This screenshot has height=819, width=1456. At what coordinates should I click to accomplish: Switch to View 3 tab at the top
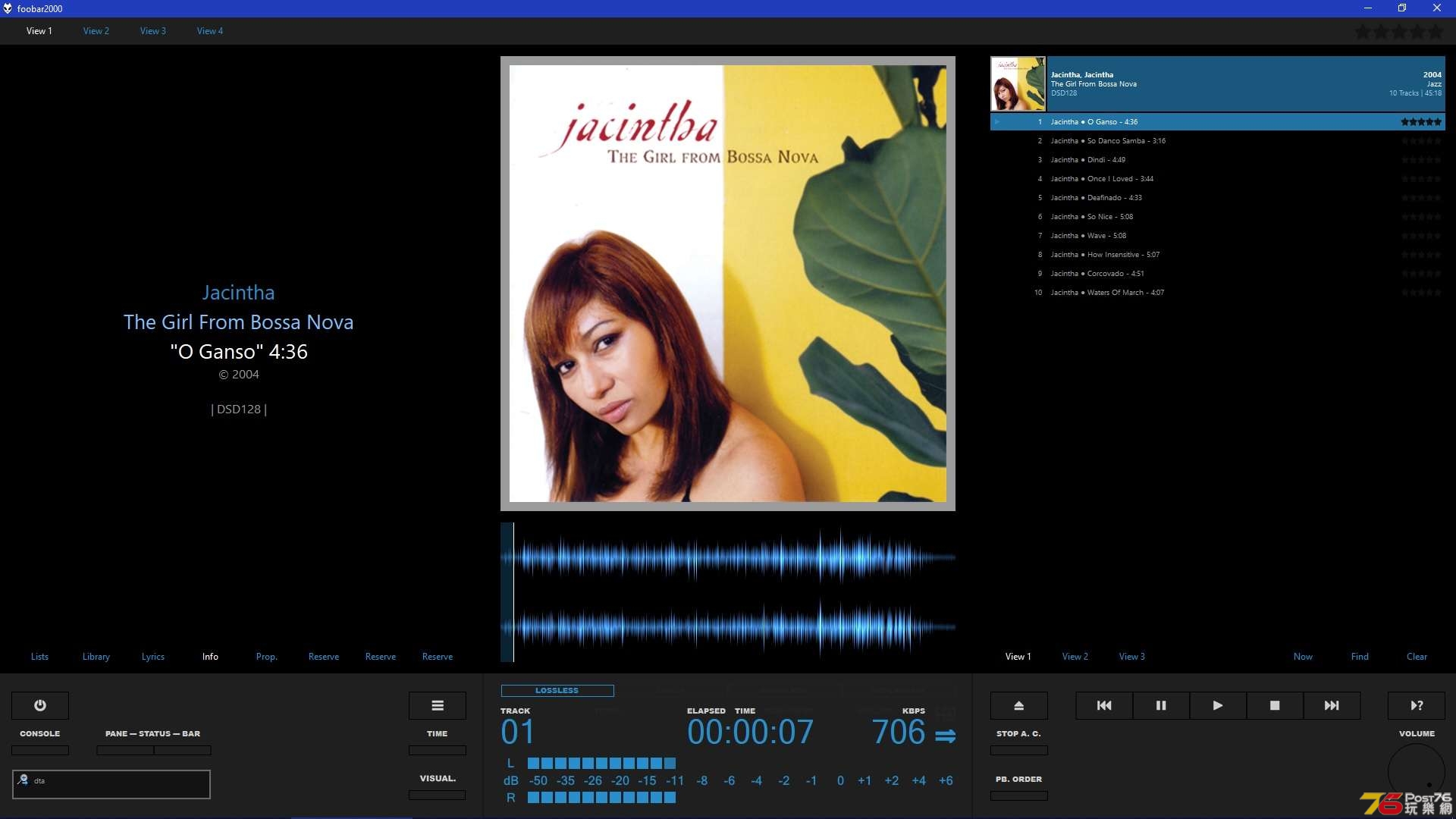153,31
